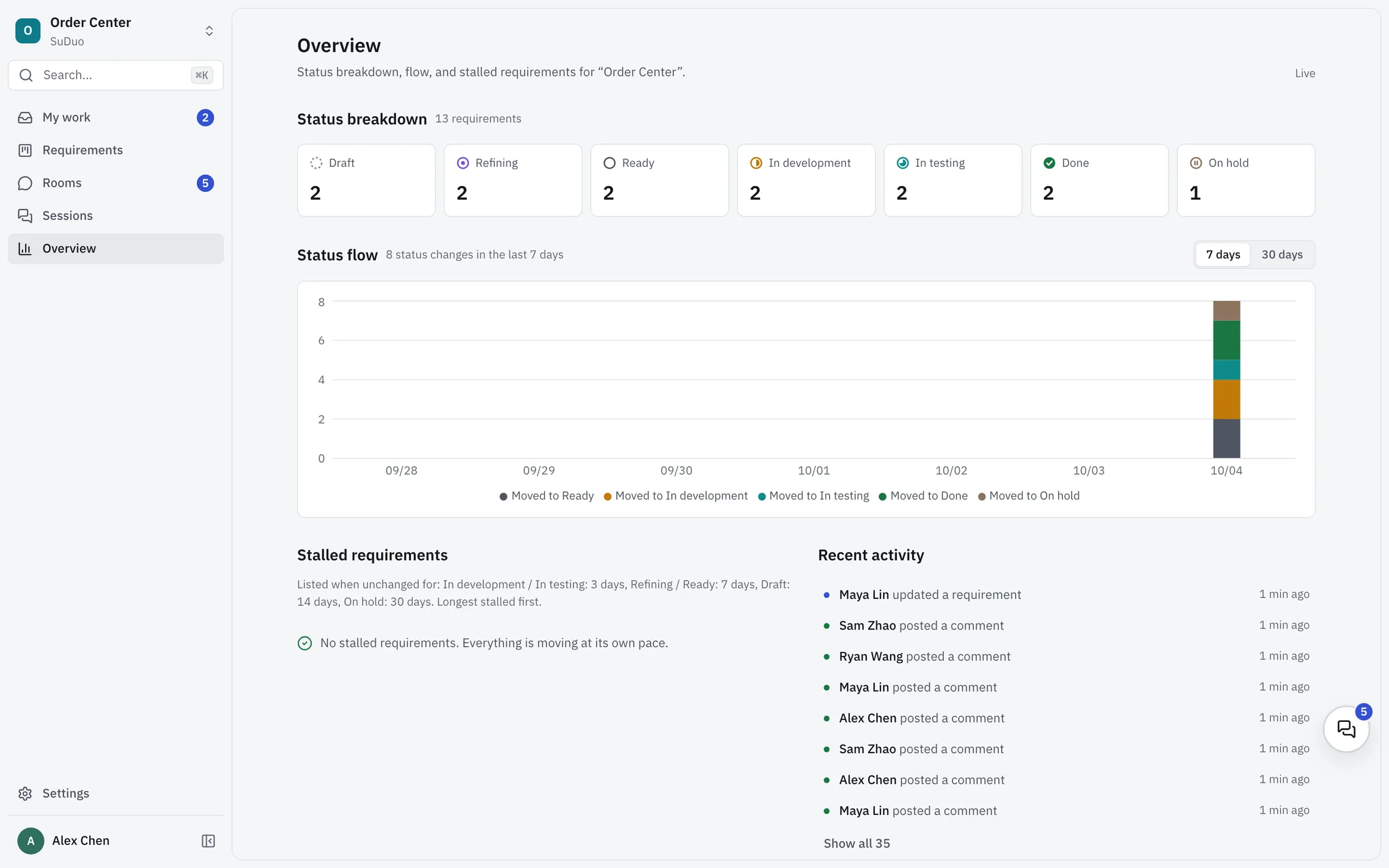Click the Overview bar chart icon
This screenshot has height=868, width=1389.
point(25,249)
